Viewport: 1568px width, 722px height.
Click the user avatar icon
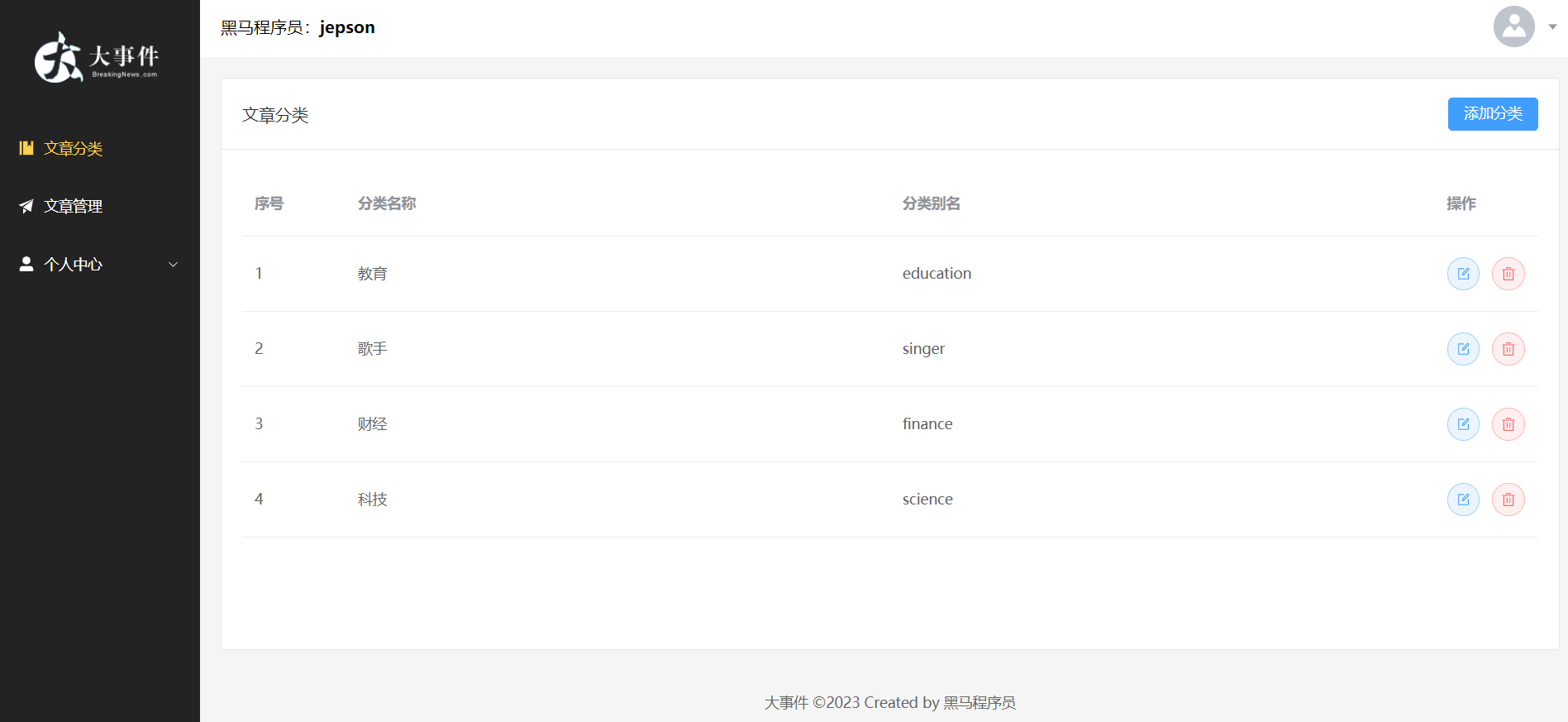1513,26
